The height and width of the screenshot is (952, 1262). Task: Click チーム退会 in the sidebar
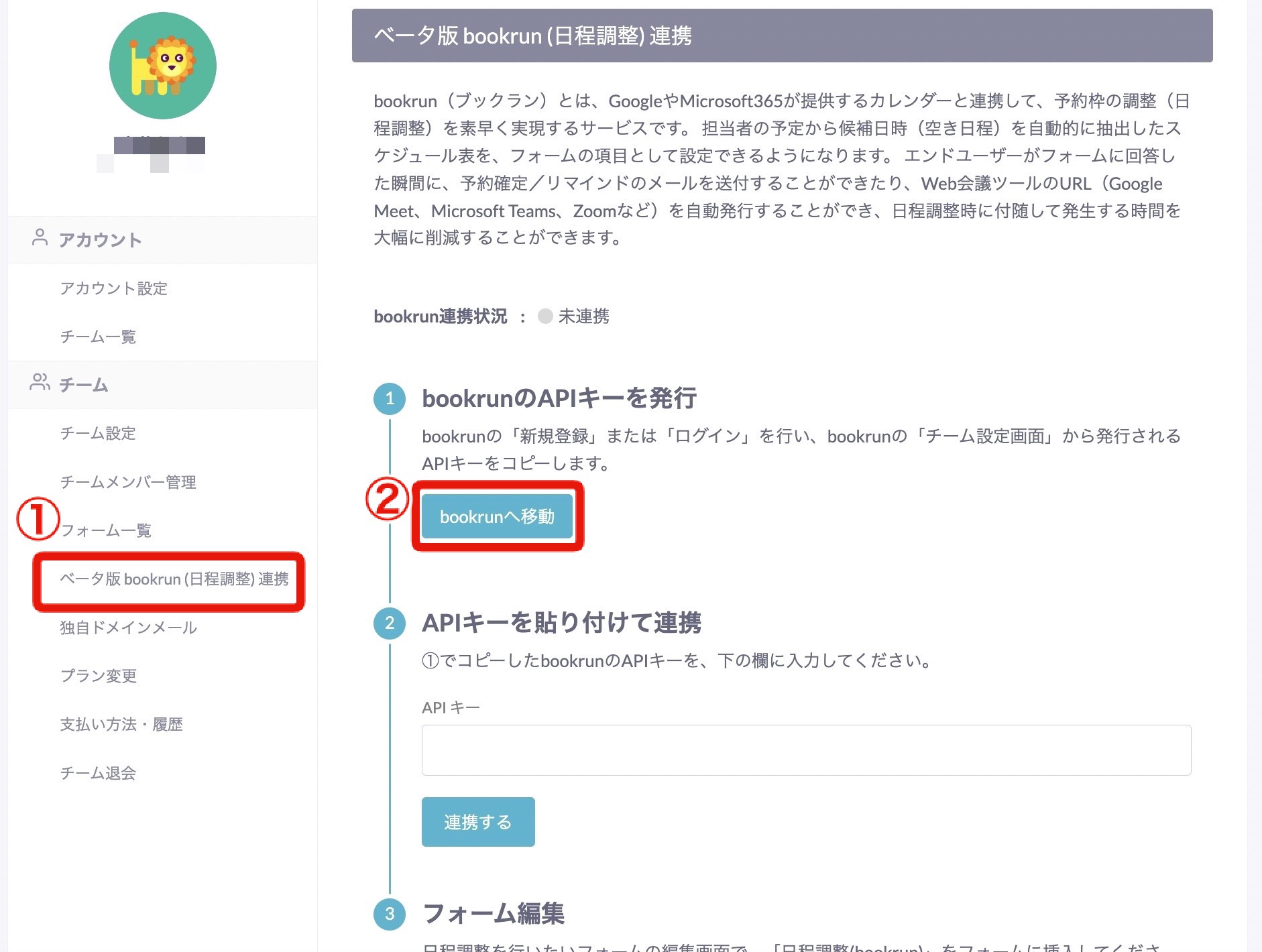pos(98,773)
